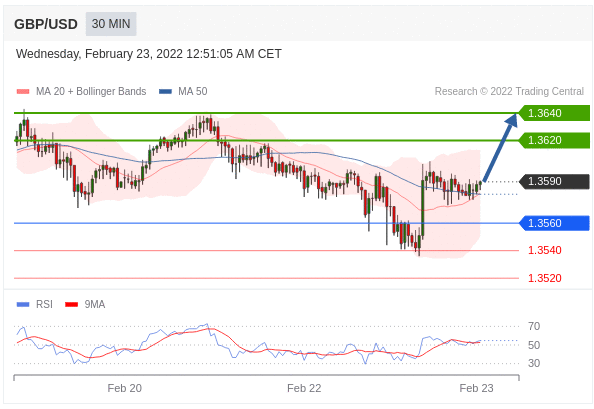The image size is (594, 409).
Task: Open Research © 2022 Trading Central credit
Action: tap(509, 91)
